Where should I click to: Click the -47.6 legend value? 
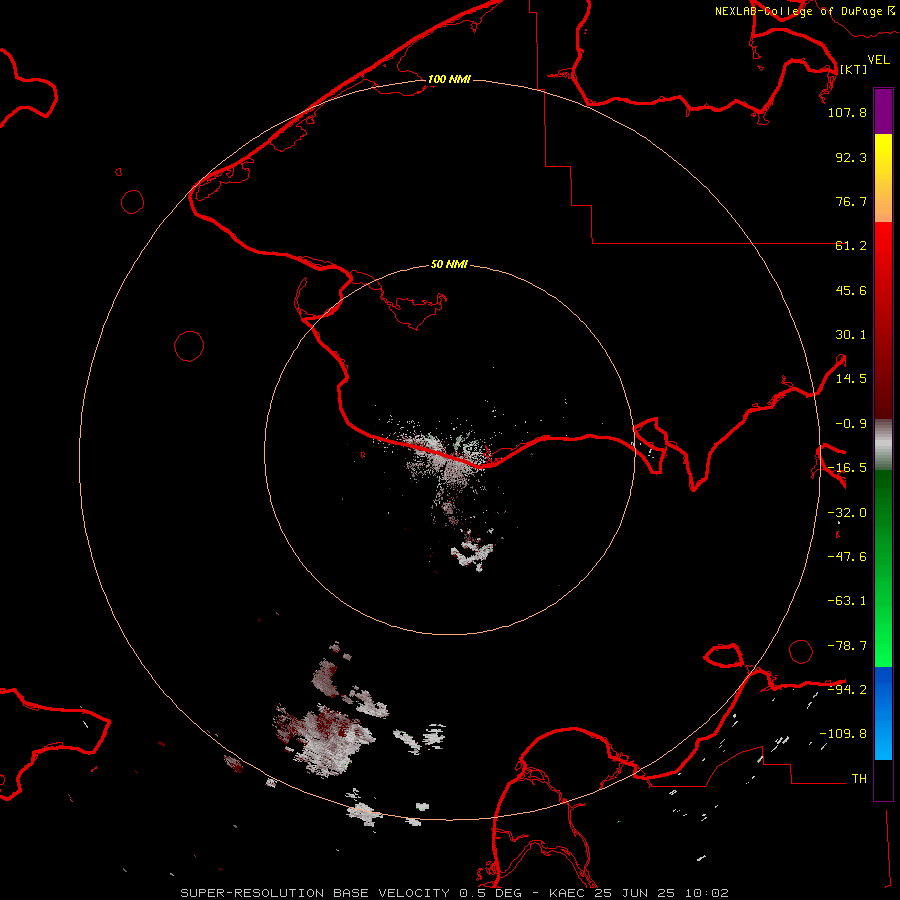[x=847, y=557]
